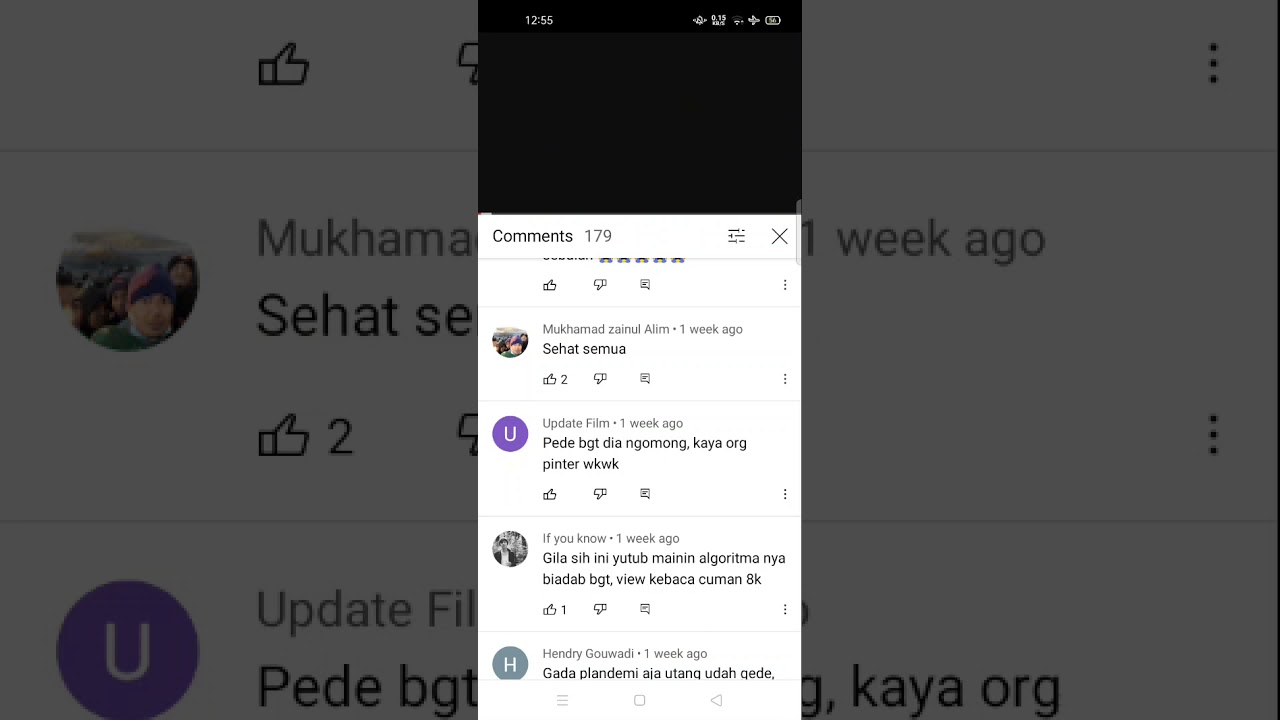Open more options for If you know comment
The width and height of the screenshot is (1280, 720).
[x=785, y=609]
